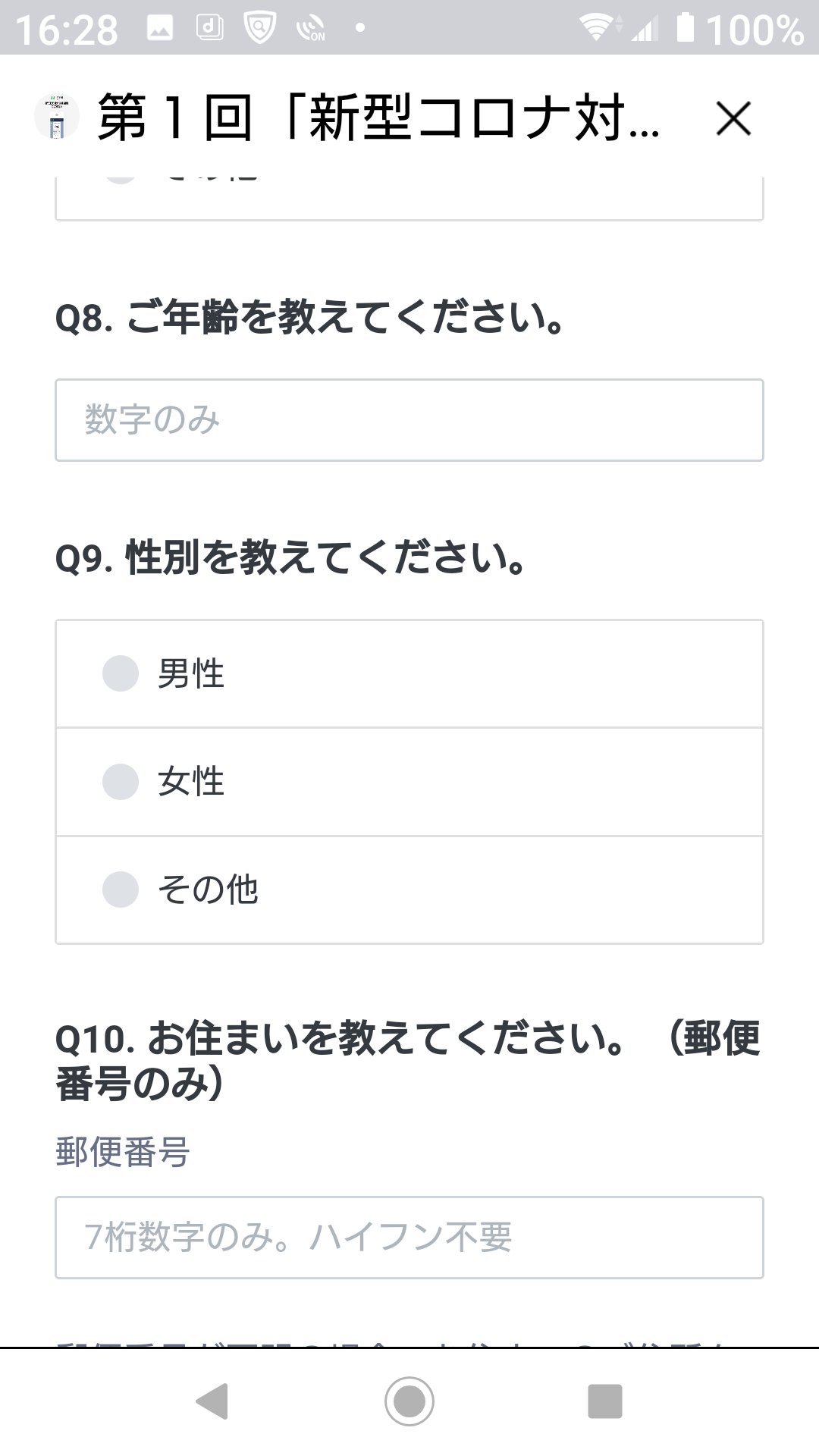
Task: Tap the 男性 option label
Action: 191,673
